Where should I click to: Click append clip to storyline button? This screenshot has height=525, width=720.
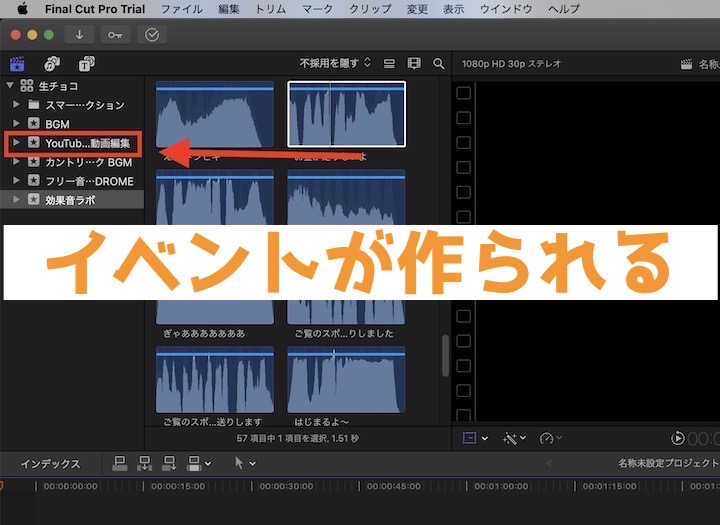tap(169, 463)
